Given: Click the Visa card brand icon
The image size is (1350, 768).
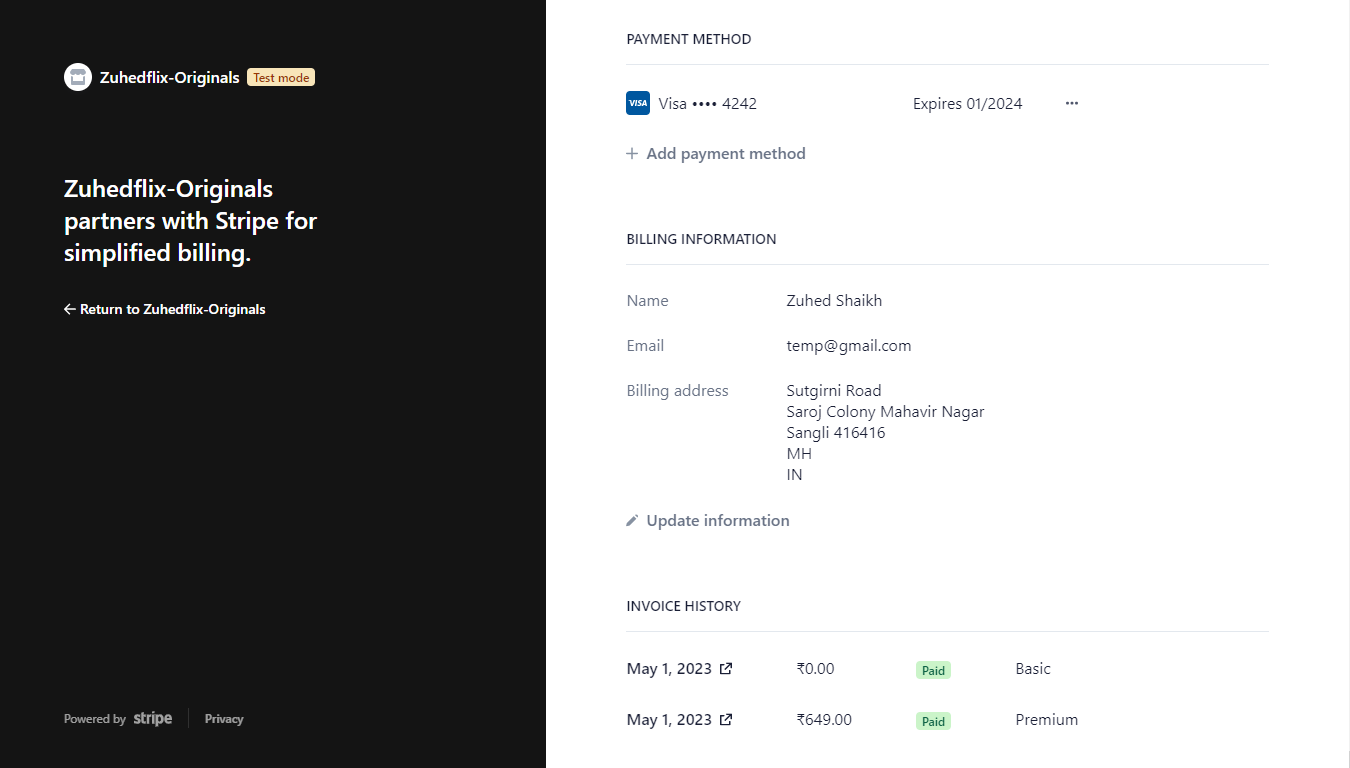Looking at the screenshot, I should click(x=638, y=103).
